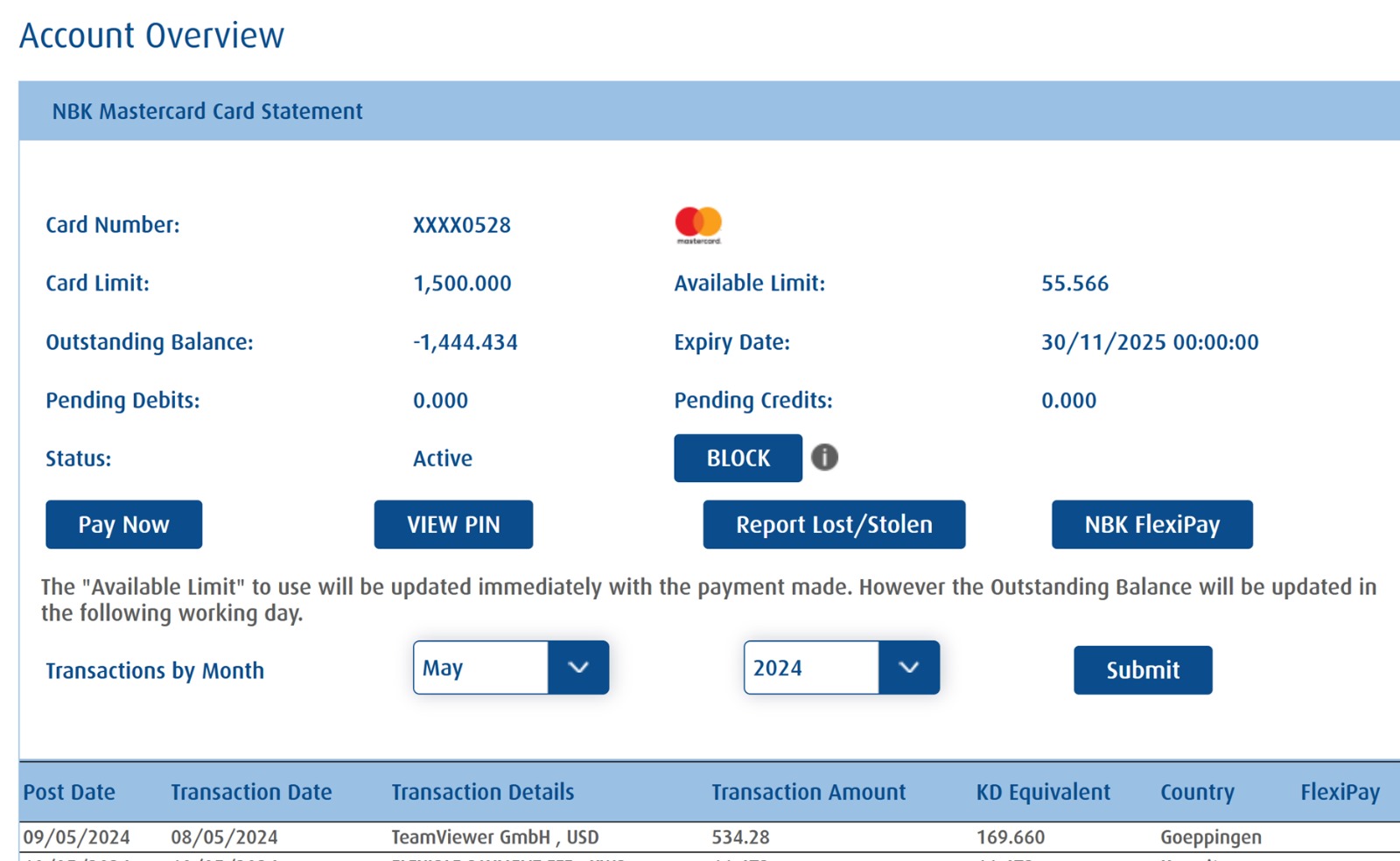
Task: Sort by the Post Date column header
Action: coord(69,792)
